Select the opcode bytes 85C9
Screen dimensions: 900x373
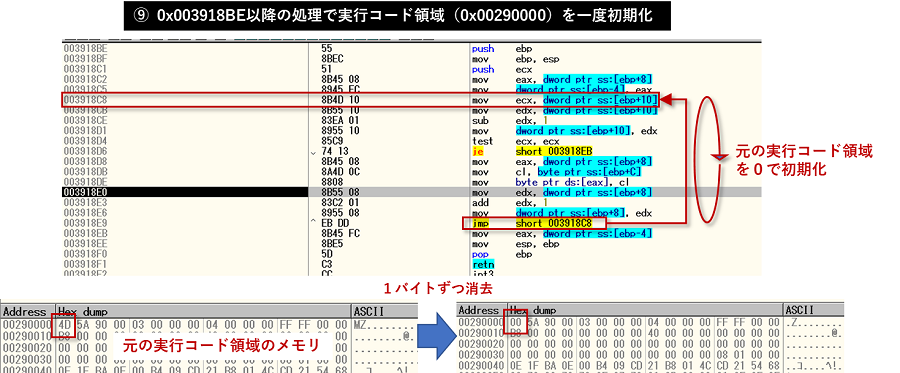(x=333, y=141)
